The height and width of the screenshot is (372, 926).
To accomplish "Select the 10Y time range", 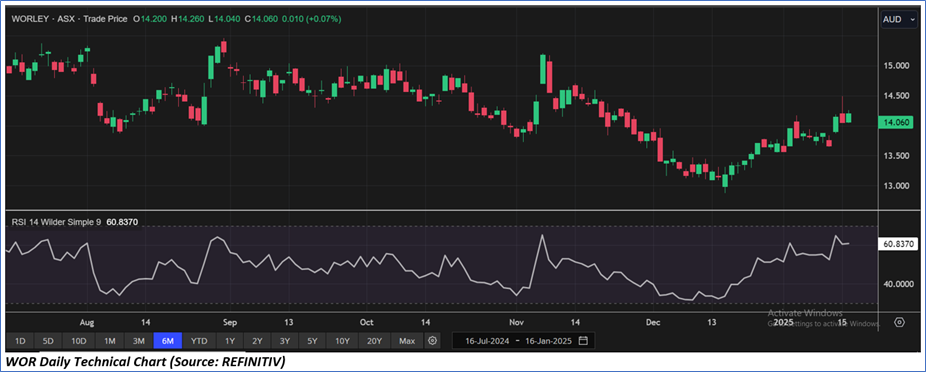I will [x=342, y=341].
